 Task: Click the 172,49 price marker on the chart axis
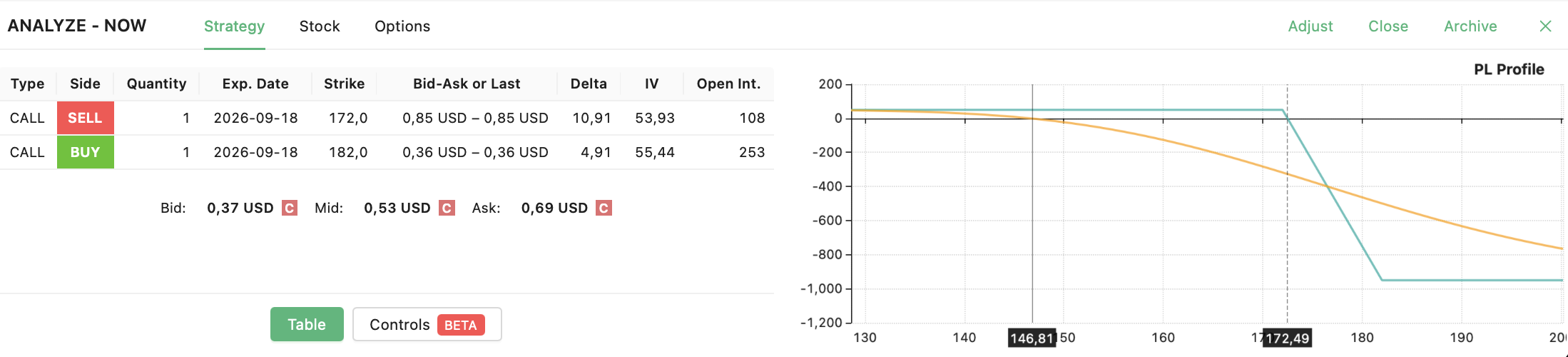pos(1287,338)
